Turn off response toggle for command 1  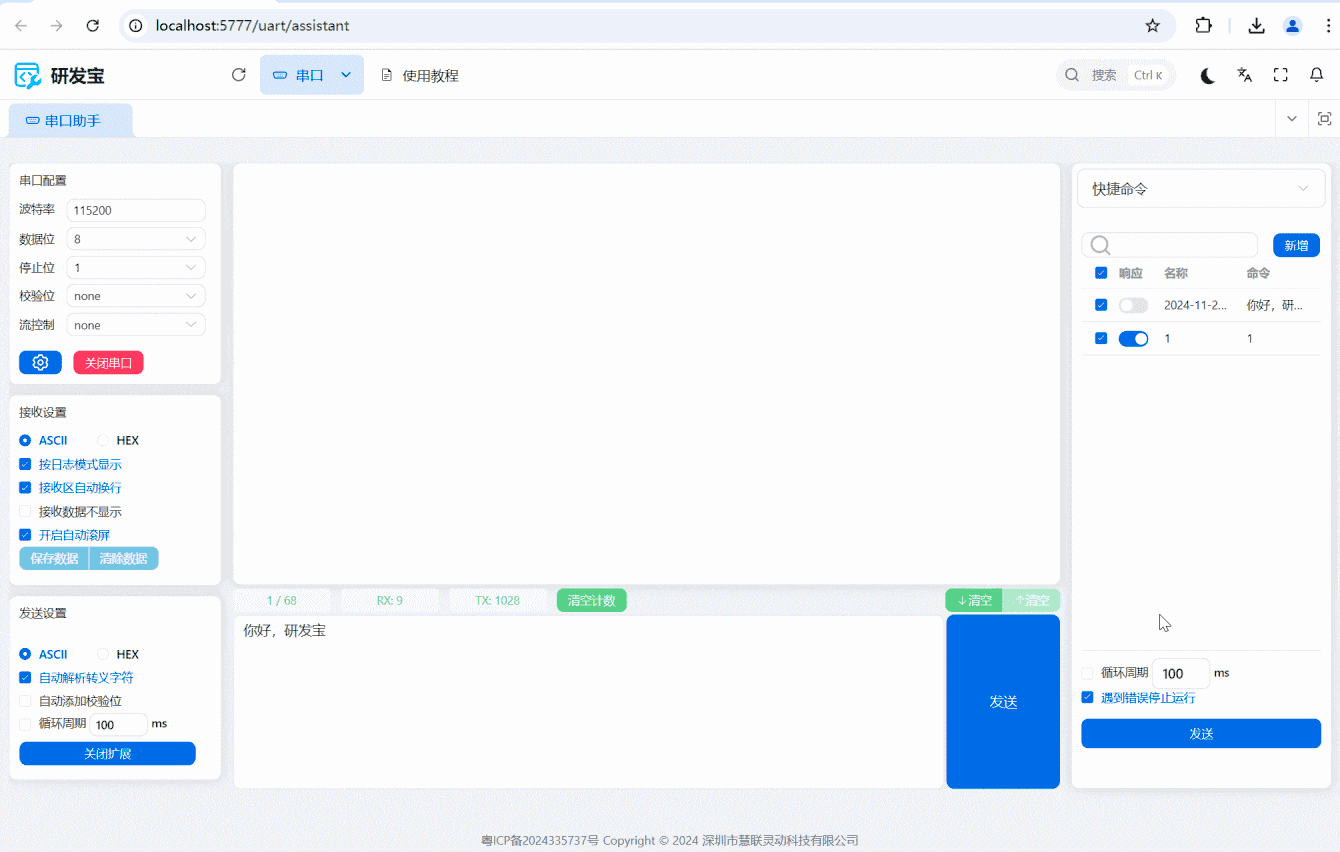[1133, 339]
